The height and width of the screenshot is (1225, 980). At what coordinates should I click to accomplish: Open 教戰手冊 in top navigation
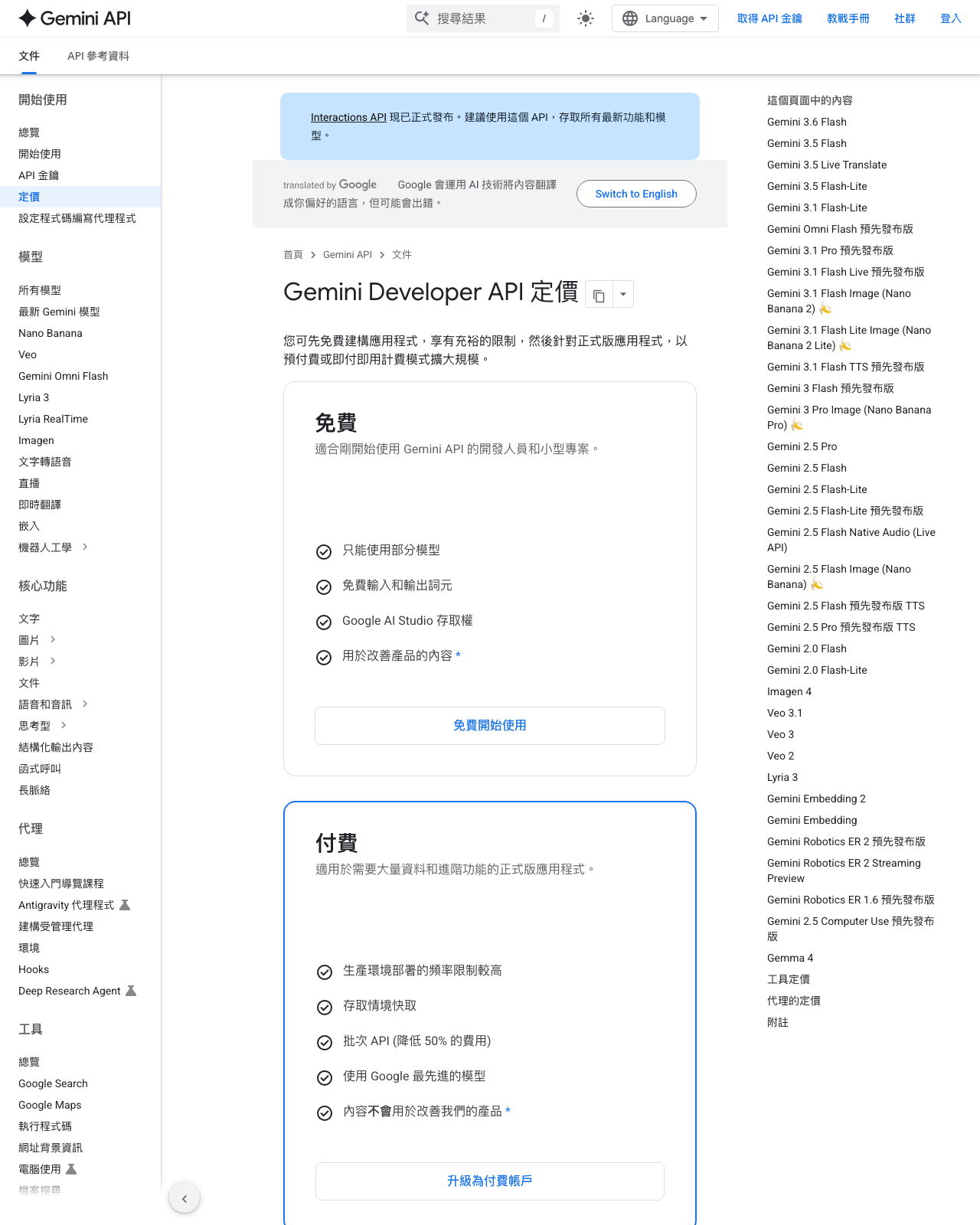coord(848,18)
